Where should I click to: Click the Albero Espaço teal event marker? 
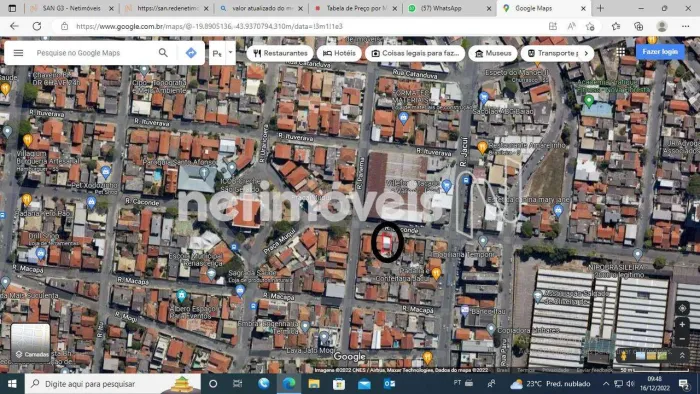tap(181, 295)
